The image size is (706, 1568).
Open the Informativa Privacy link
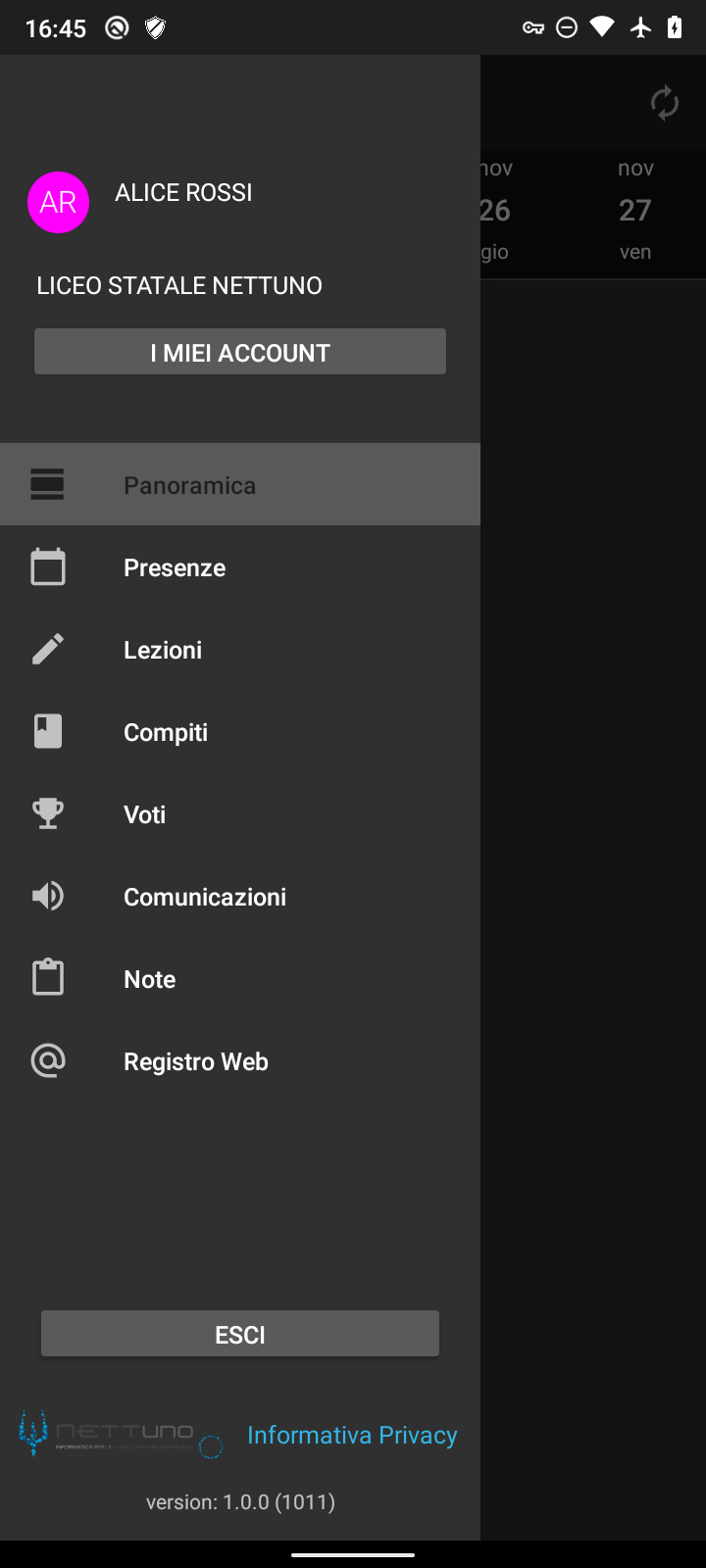pos(352,1436)
